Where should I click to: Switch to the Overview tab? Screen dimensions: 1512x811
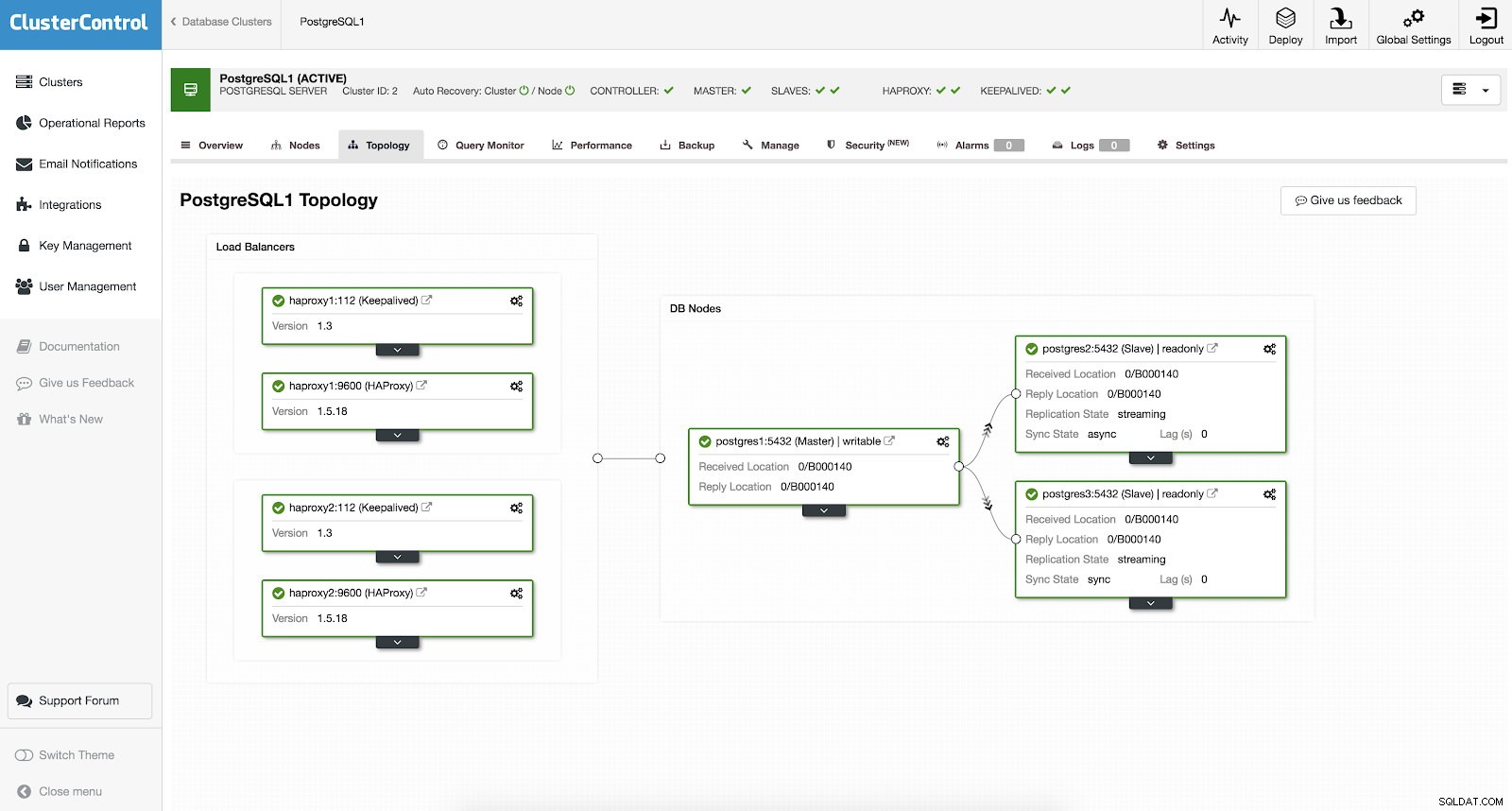pos(212,146)
